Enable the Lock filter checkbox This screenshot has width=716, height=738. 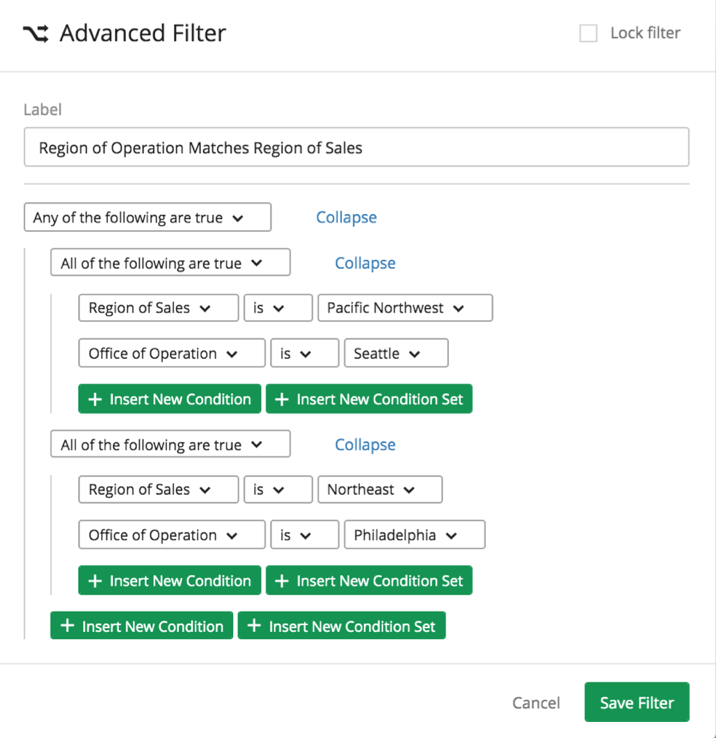click(588, 33)
